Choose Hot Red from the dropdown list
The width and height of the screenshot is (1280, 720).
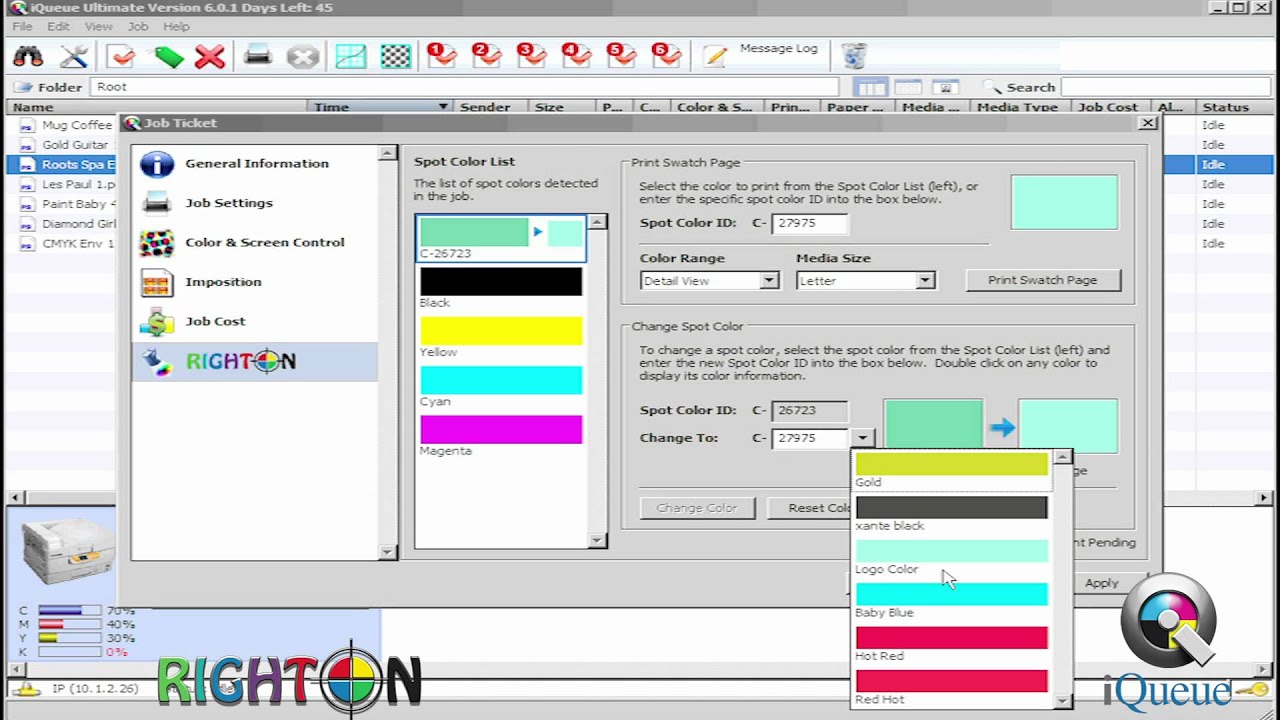click(x=952, y=644)
